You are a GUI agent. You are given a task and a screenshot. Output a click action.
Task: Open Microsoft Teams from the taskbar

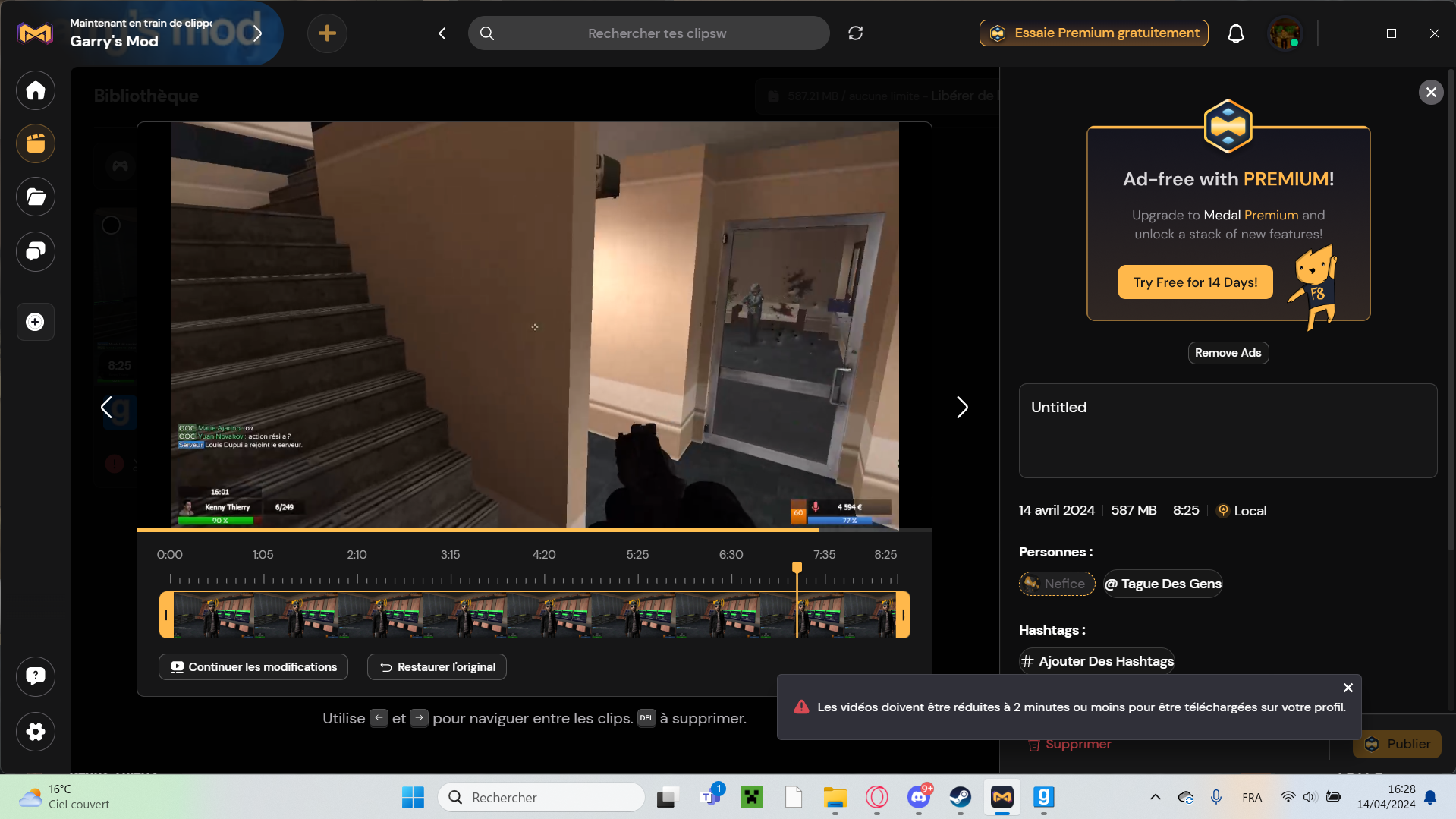[x=710, y=798]
